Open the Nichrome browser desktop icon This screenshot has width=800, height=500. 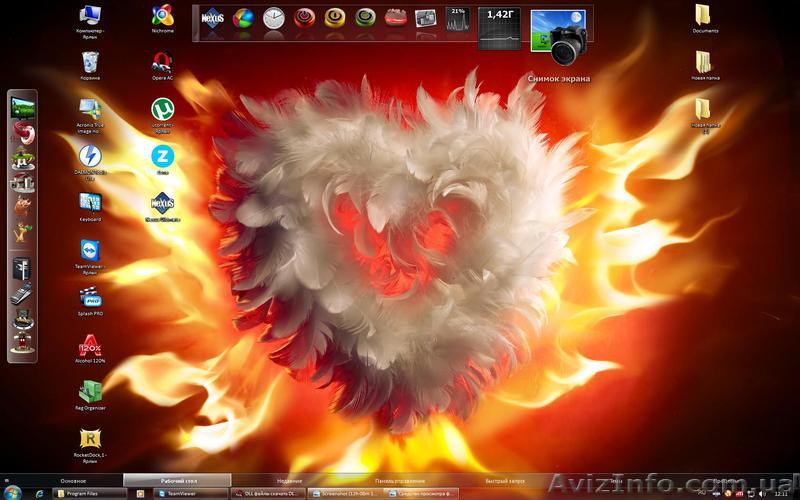(162, 16)
